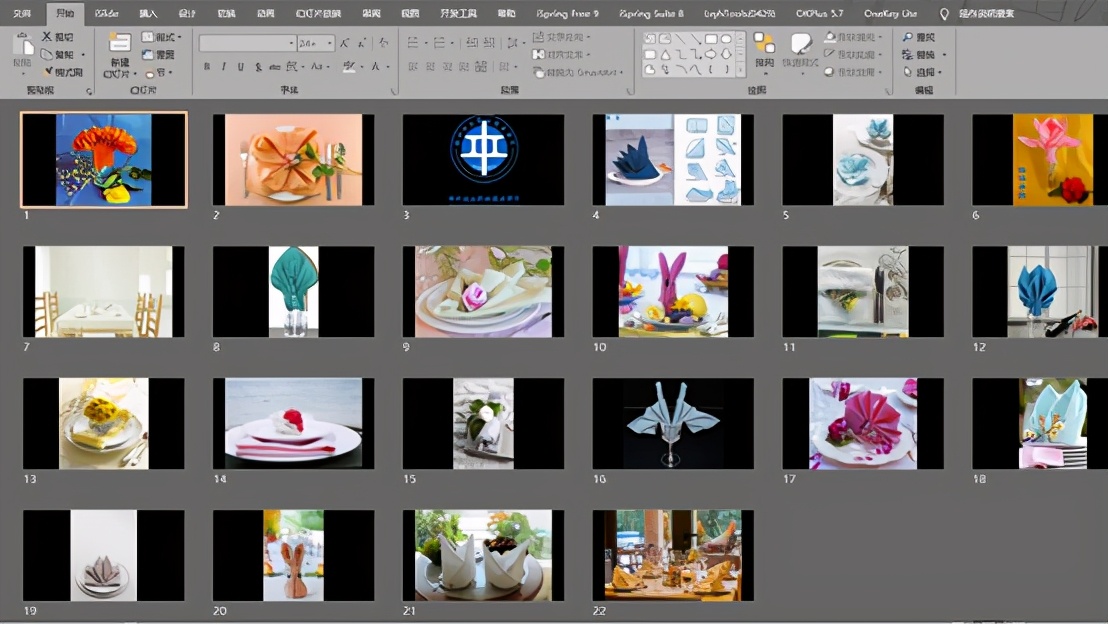
Task: Click the Paste icon in the clipboard group
Action: [22, 46]
